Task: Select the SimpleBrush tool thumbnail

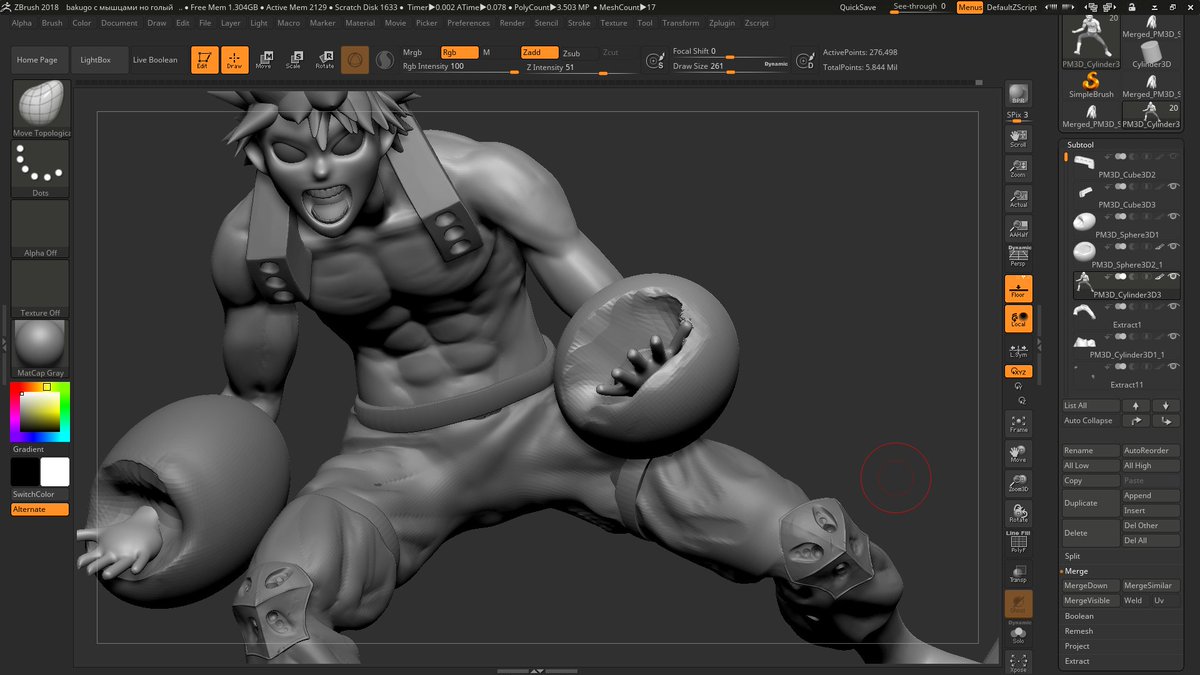Action: [1091, 84]
